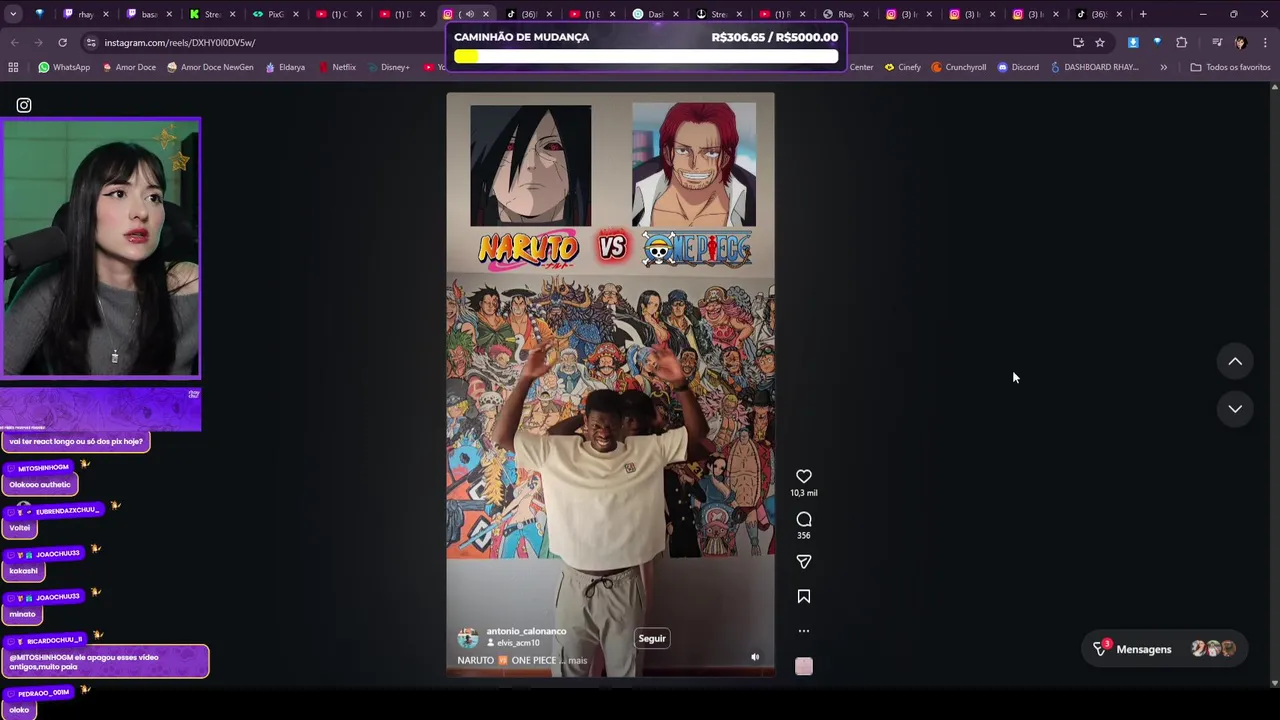The width and height of the screenshot is (1280, 720).
Task: Click the Instagram logo icon at top left
Action: [24, 105]
